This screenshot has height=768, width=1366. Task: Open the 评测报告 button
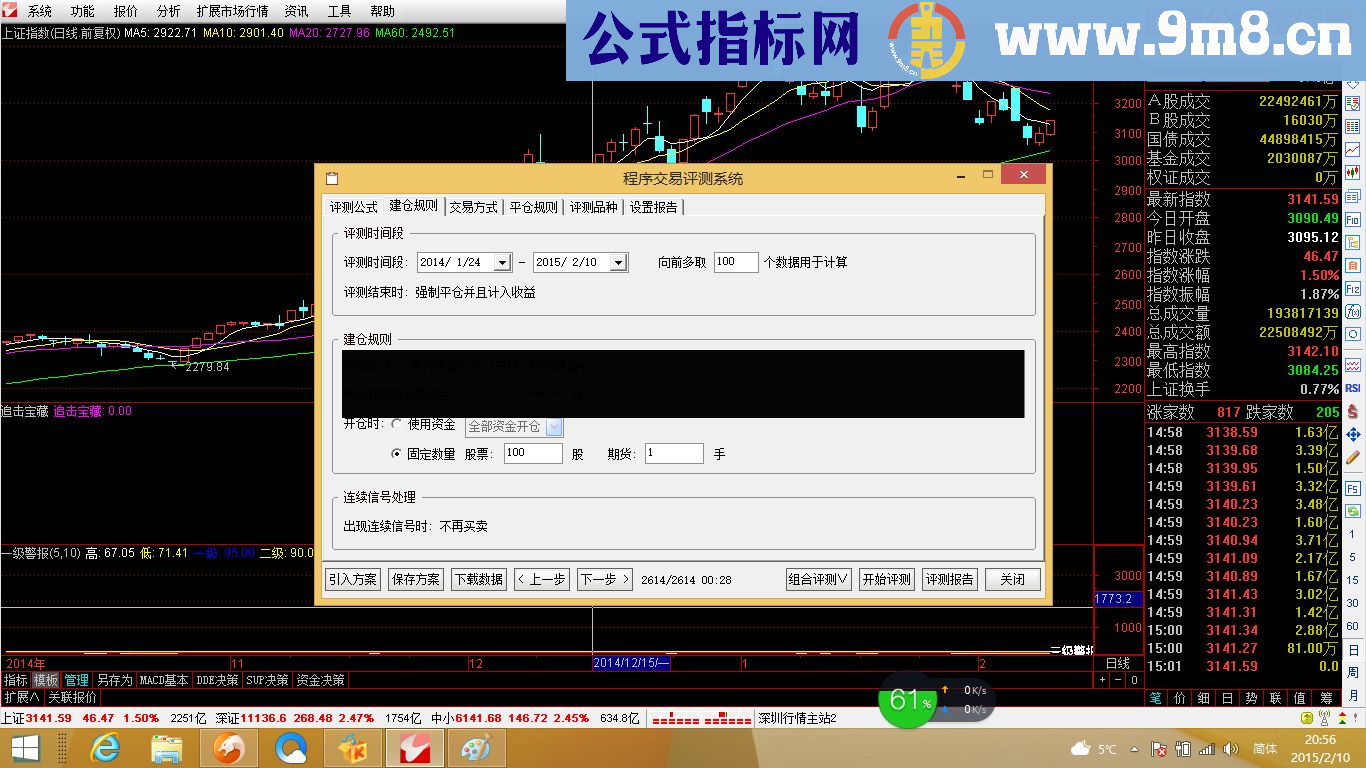[x=949, y=579]
